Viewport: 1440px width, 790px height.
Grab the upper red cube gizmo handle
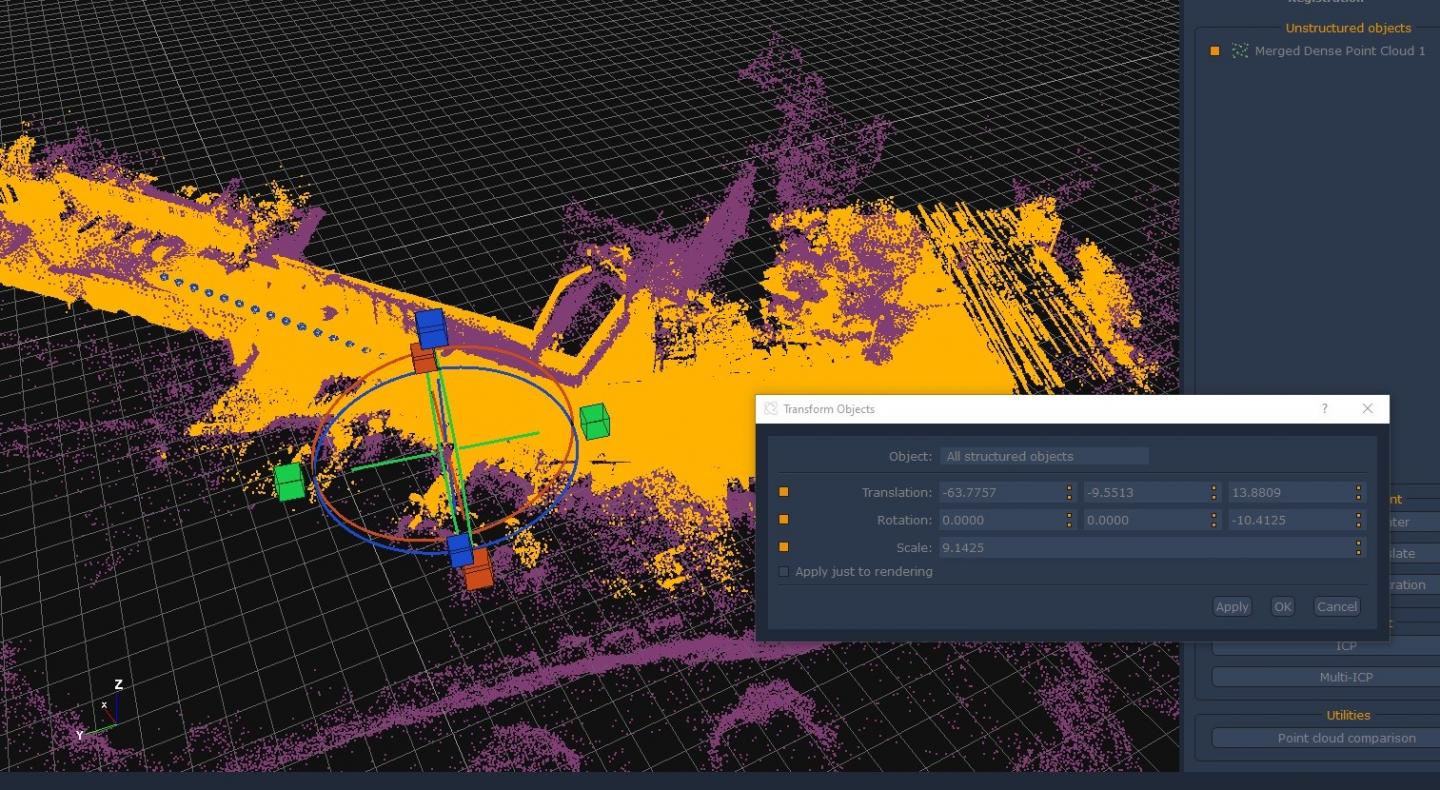point(423,358)
